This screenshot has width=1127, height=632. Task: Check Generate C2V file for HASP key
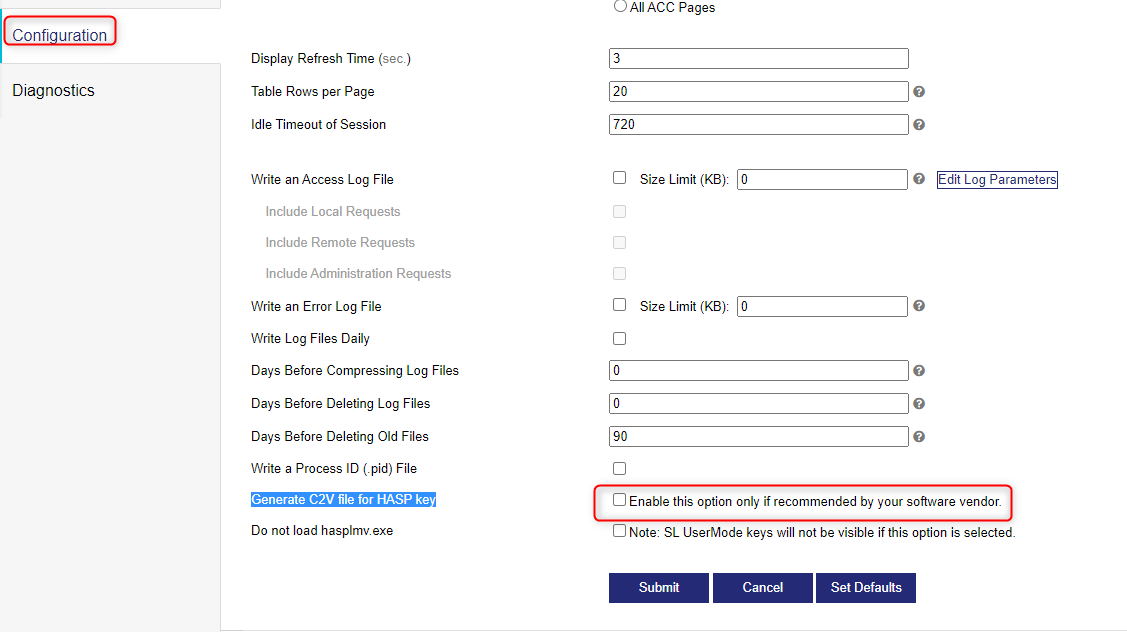[620, 500]
